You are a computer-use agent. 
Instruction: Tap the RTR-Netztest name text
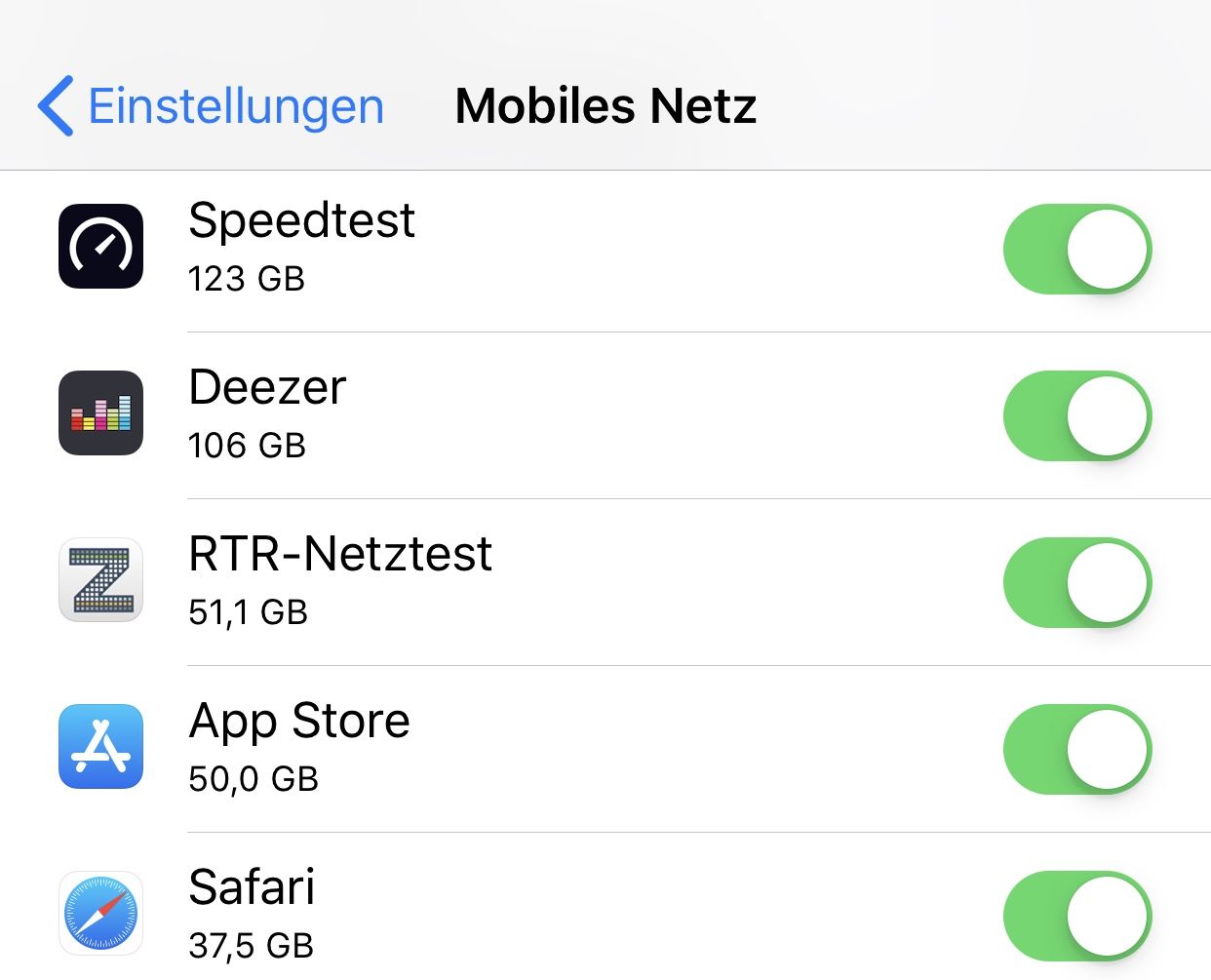pyautogui.click(x=340, y=554)
